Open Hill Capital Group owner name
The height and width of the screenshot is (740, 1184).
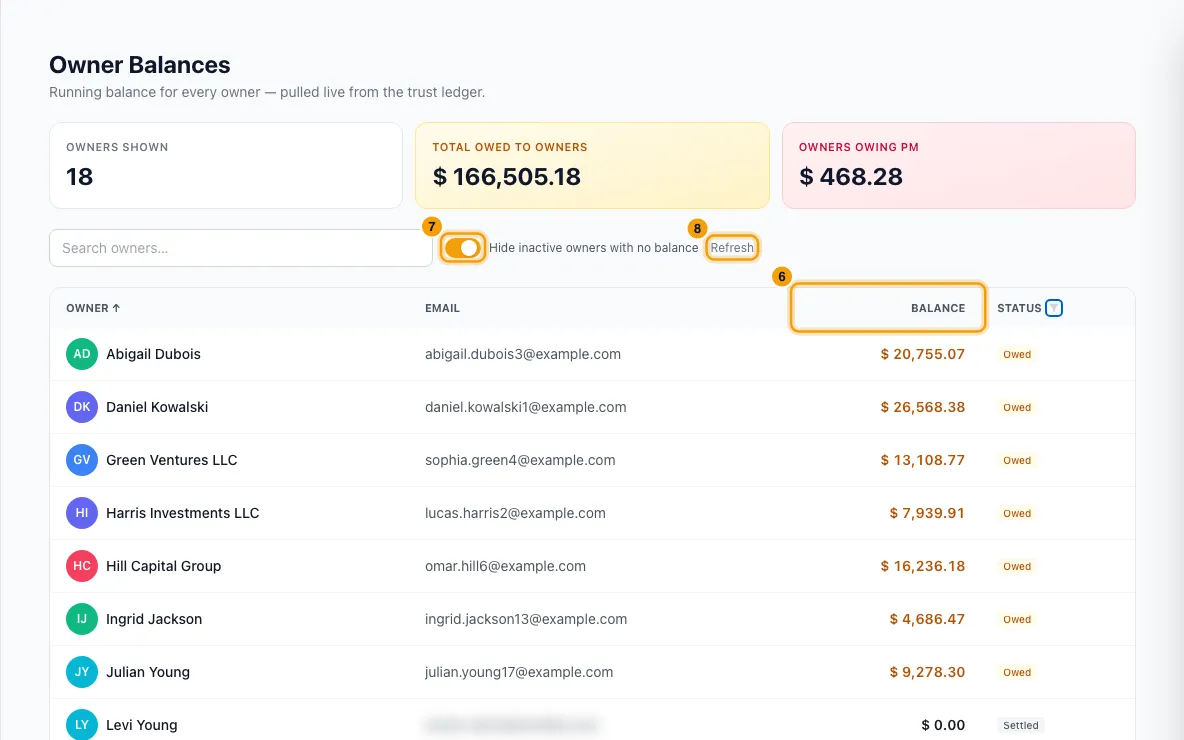coord(163,566)
